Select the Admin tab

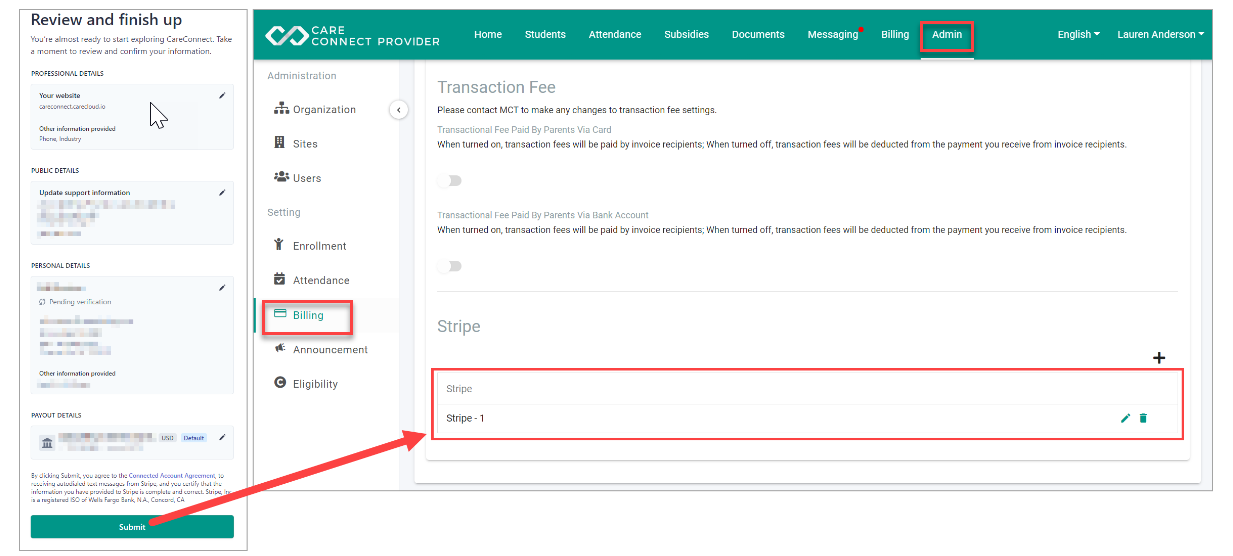pyautogui.click(x=947, y=35)
